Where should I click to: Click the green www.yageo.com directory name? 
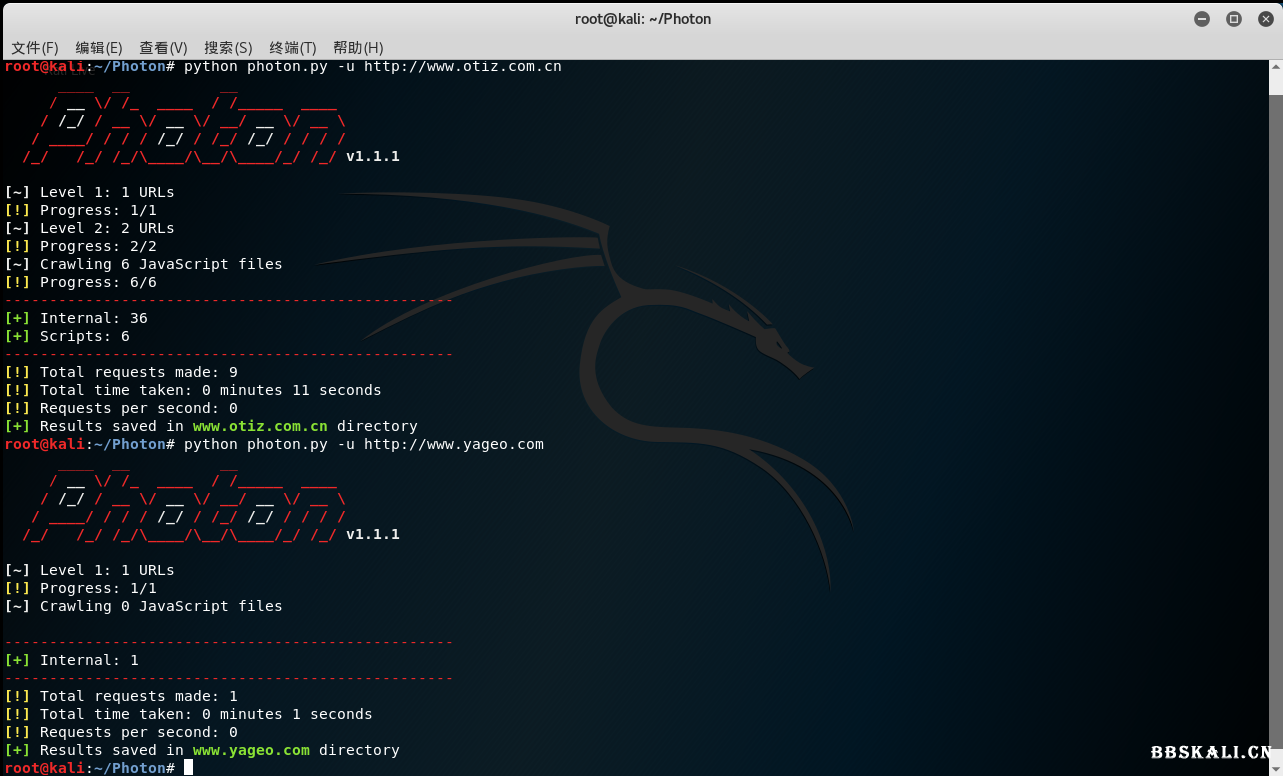point(251,750)
